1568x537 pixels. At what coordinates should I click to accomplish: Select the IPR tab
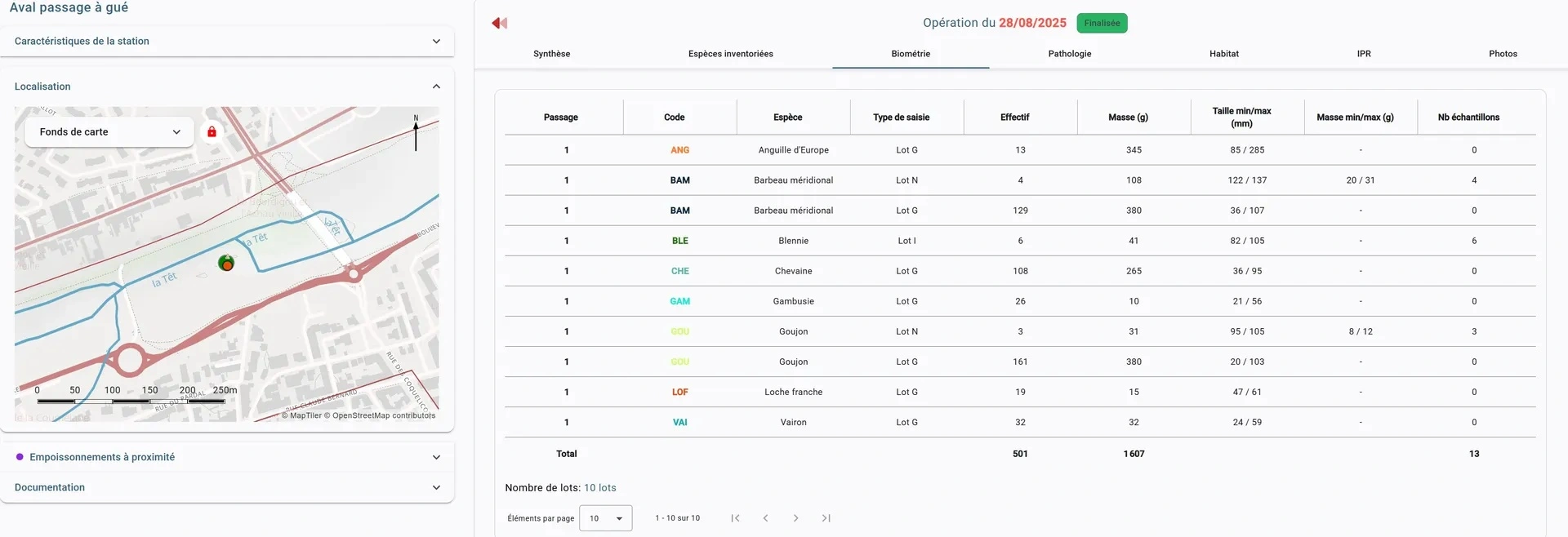coord(1364,54)
